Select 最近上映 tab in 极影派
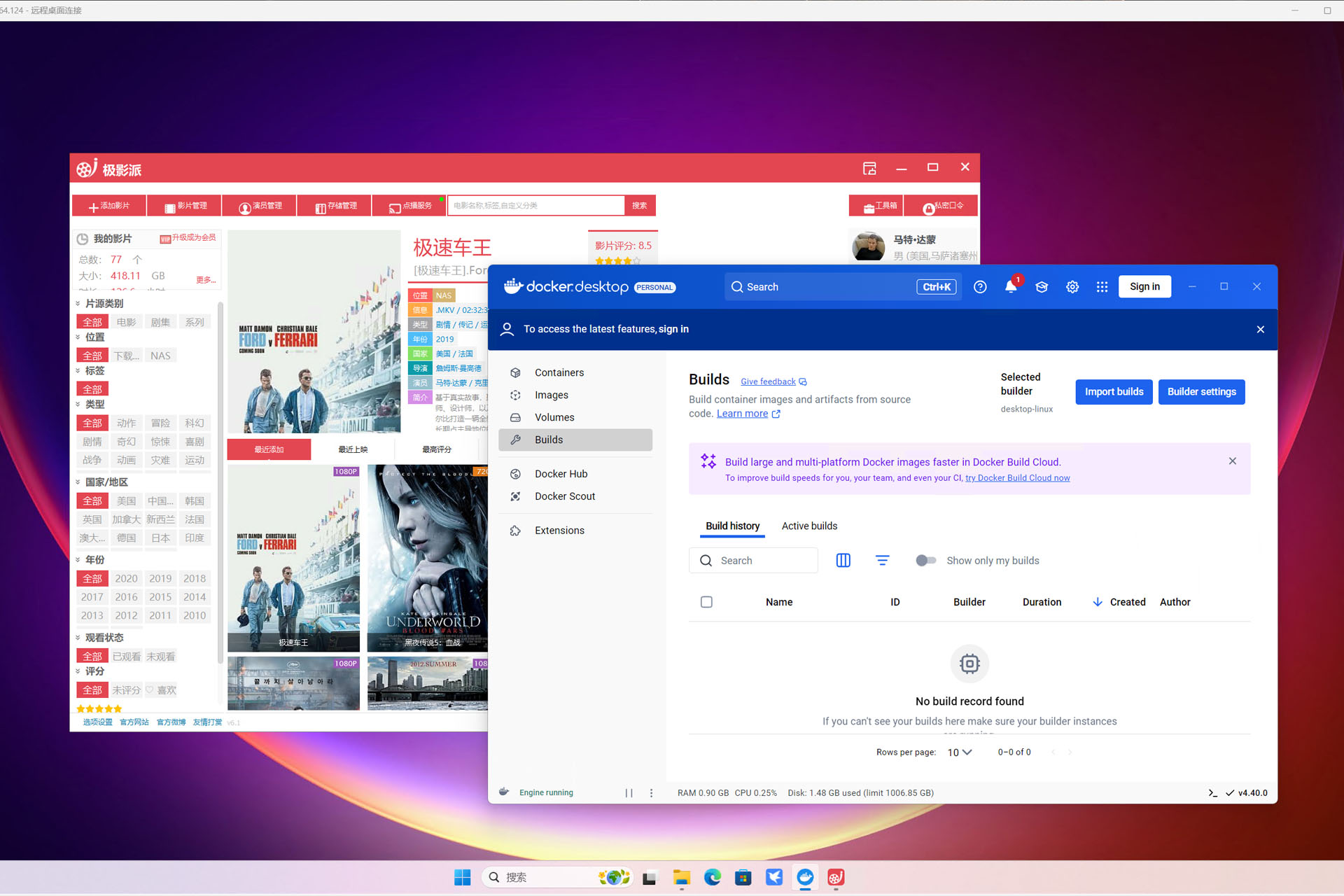The height and width of the screenshot is (896, 1344). point(353,449)
